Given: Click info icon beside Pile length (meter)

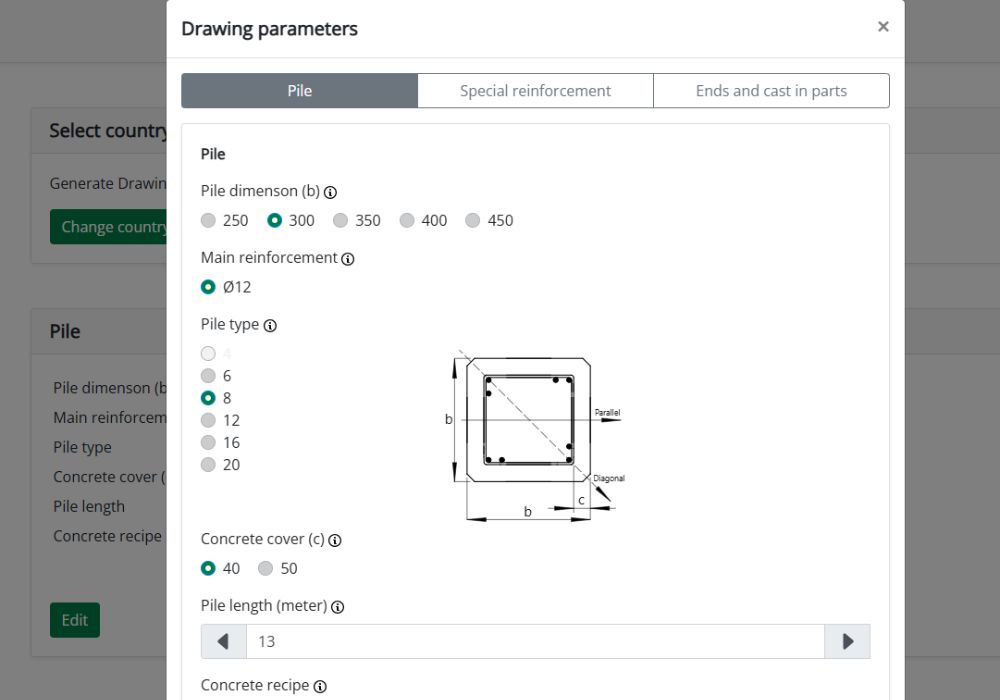Looking at the screenshot, I should (x=337, y=607).
